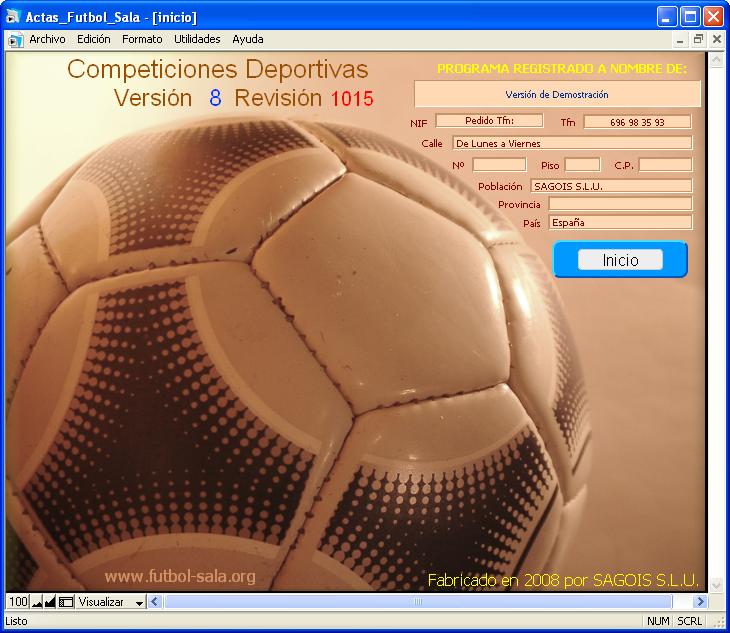Click the left arrow of horizontal scrollbar

[155, 602]
